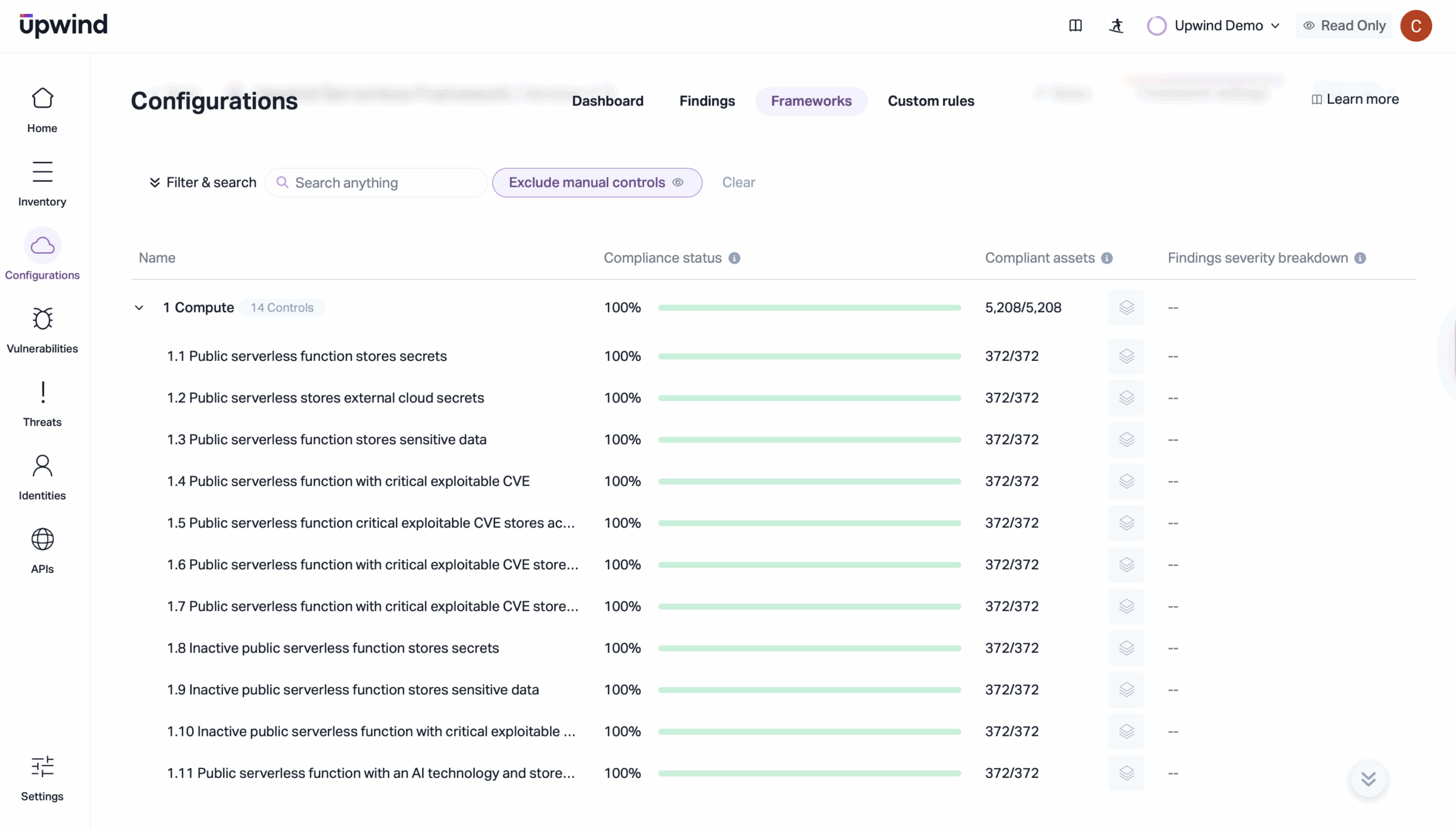
Task: Click layers icon for control 1.8
Action: [x=1126, y=648]
